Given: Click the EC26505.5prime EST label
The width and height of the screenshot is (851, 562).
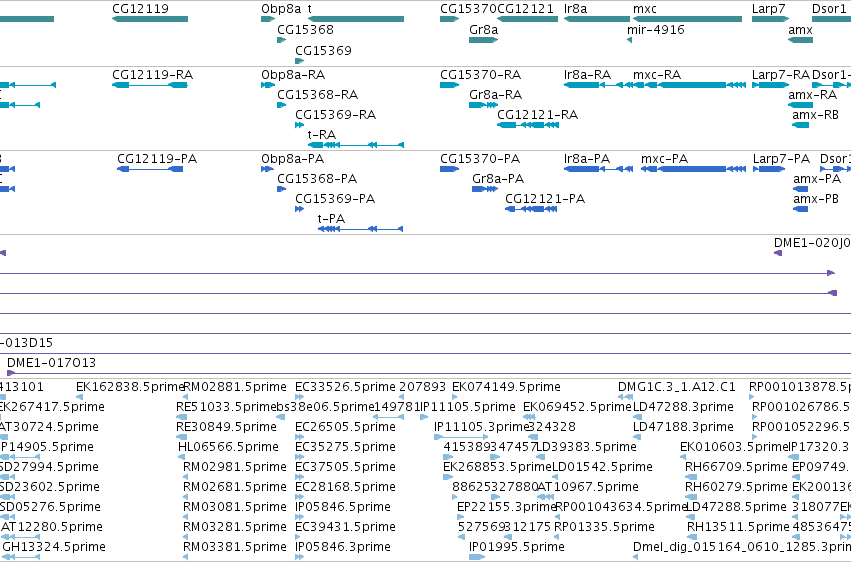Looking at the screenshot, I should (345, 427).
